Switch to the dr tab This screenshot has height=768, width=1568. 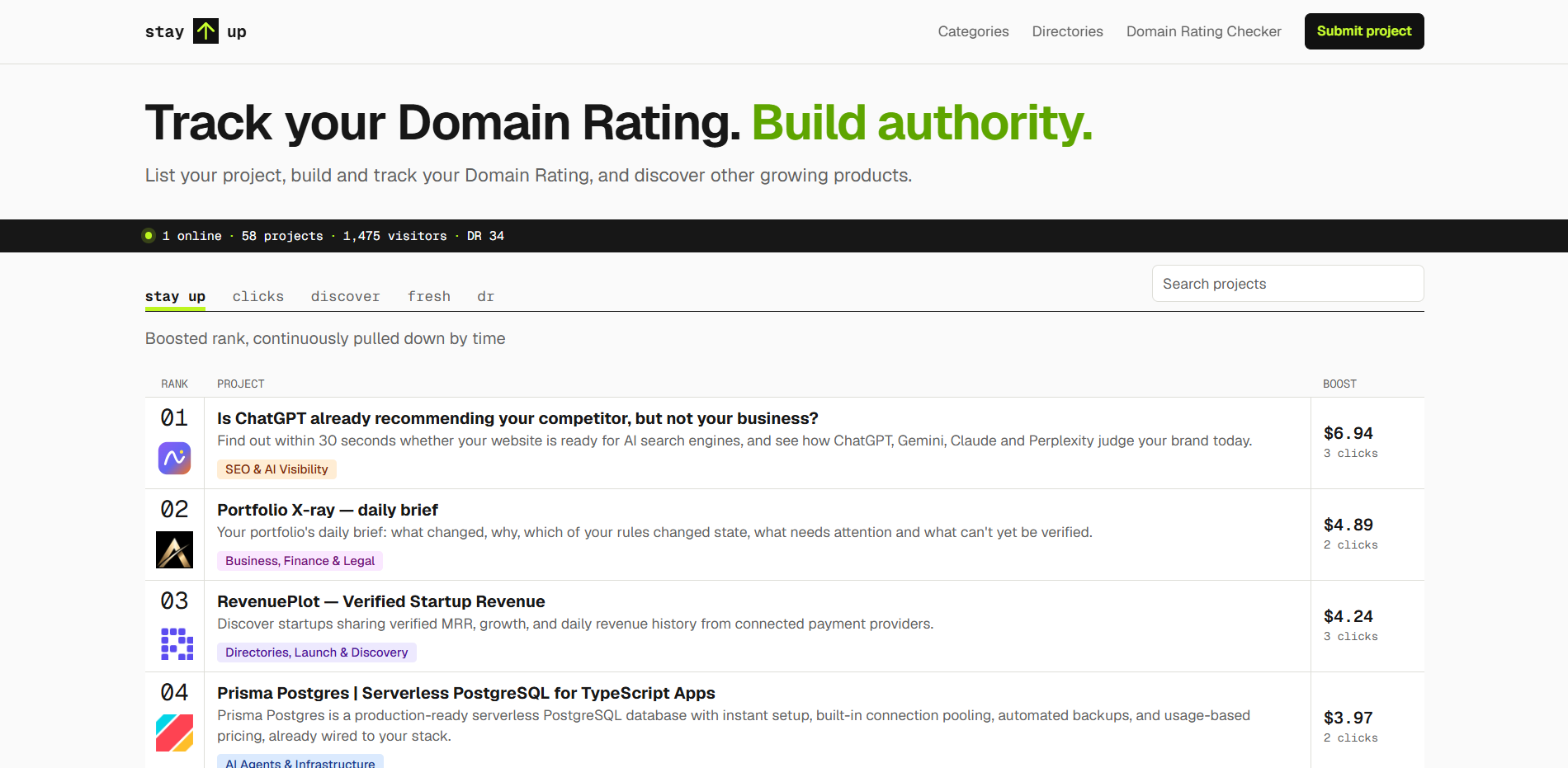pyautogui.click(x=485, y=296)
